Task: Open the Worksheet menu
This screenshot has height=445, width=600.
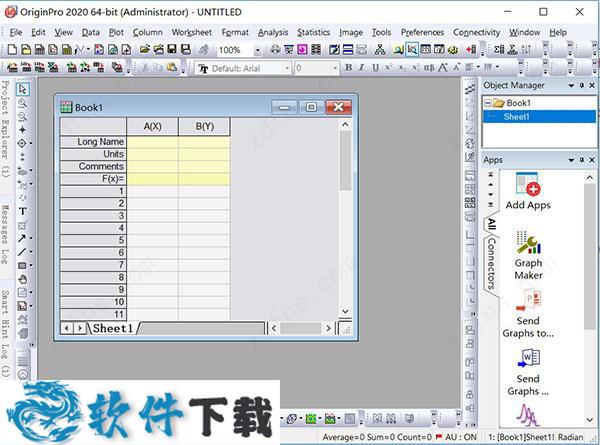Action: pyautogui.click(x=191, y=33)
